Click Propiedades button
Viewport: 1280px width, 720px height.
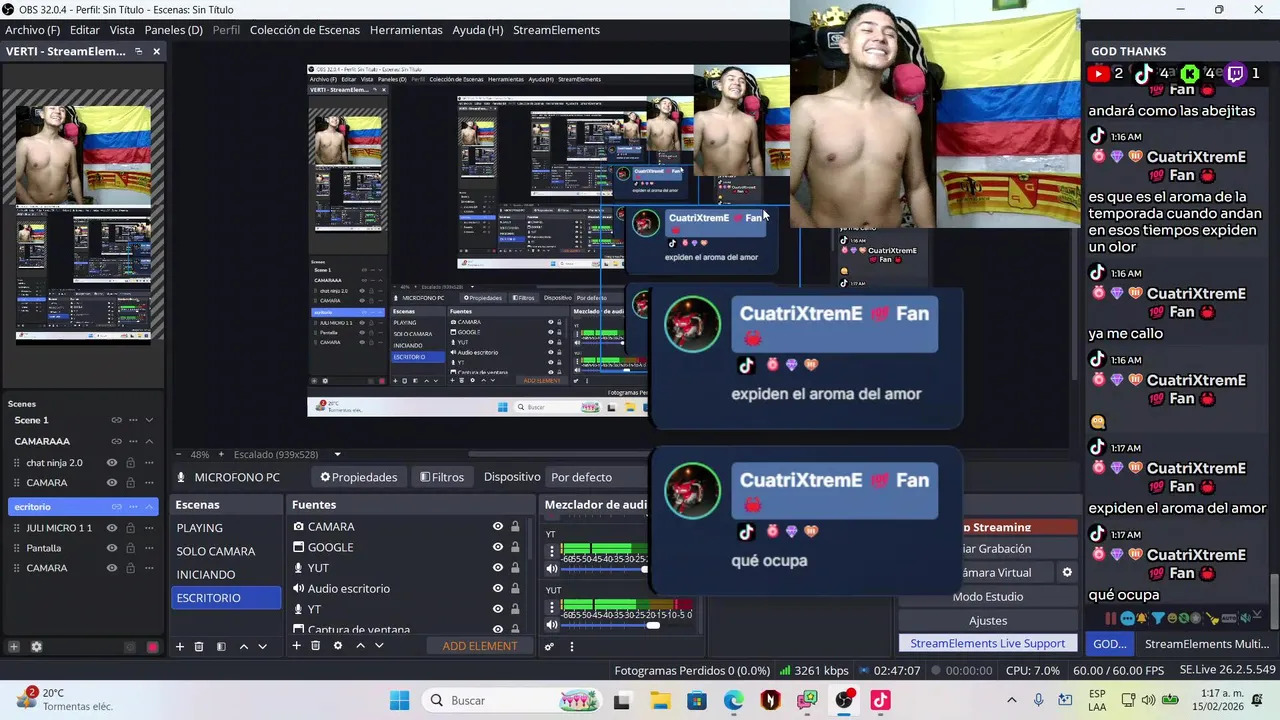(358, 477)
